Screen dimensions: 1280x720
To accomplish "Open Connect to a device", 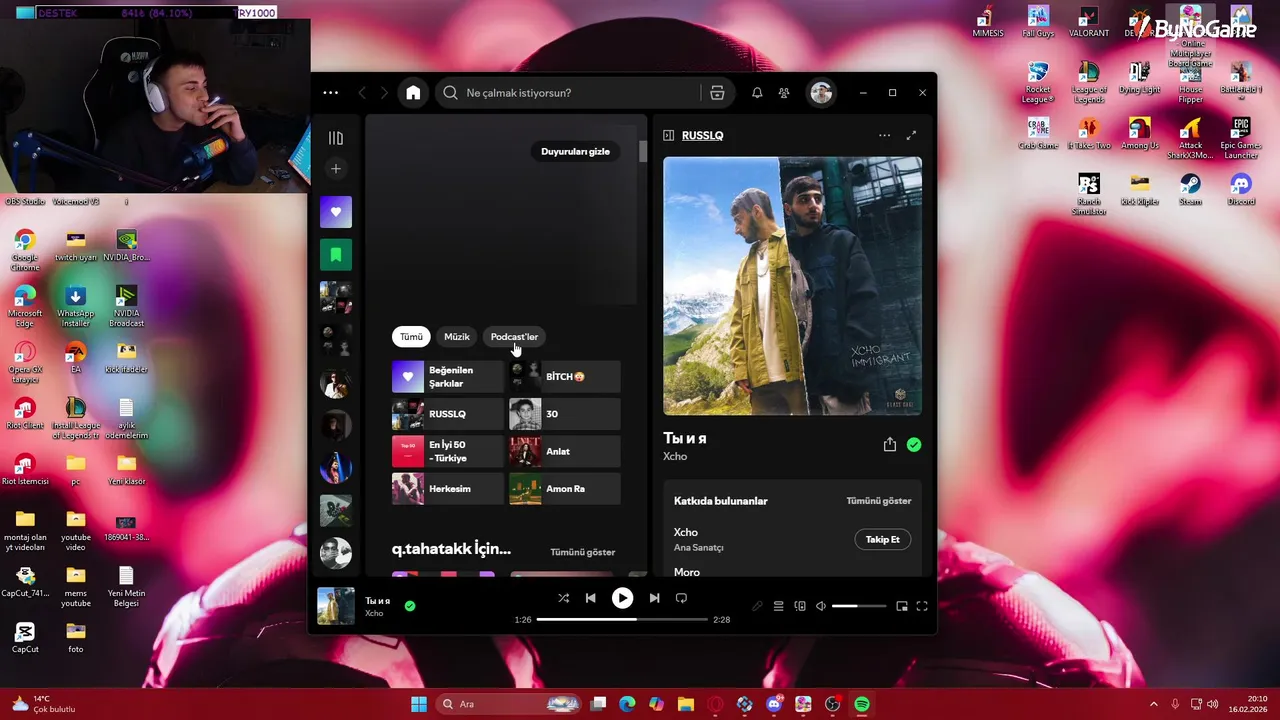I will [800, 606].
